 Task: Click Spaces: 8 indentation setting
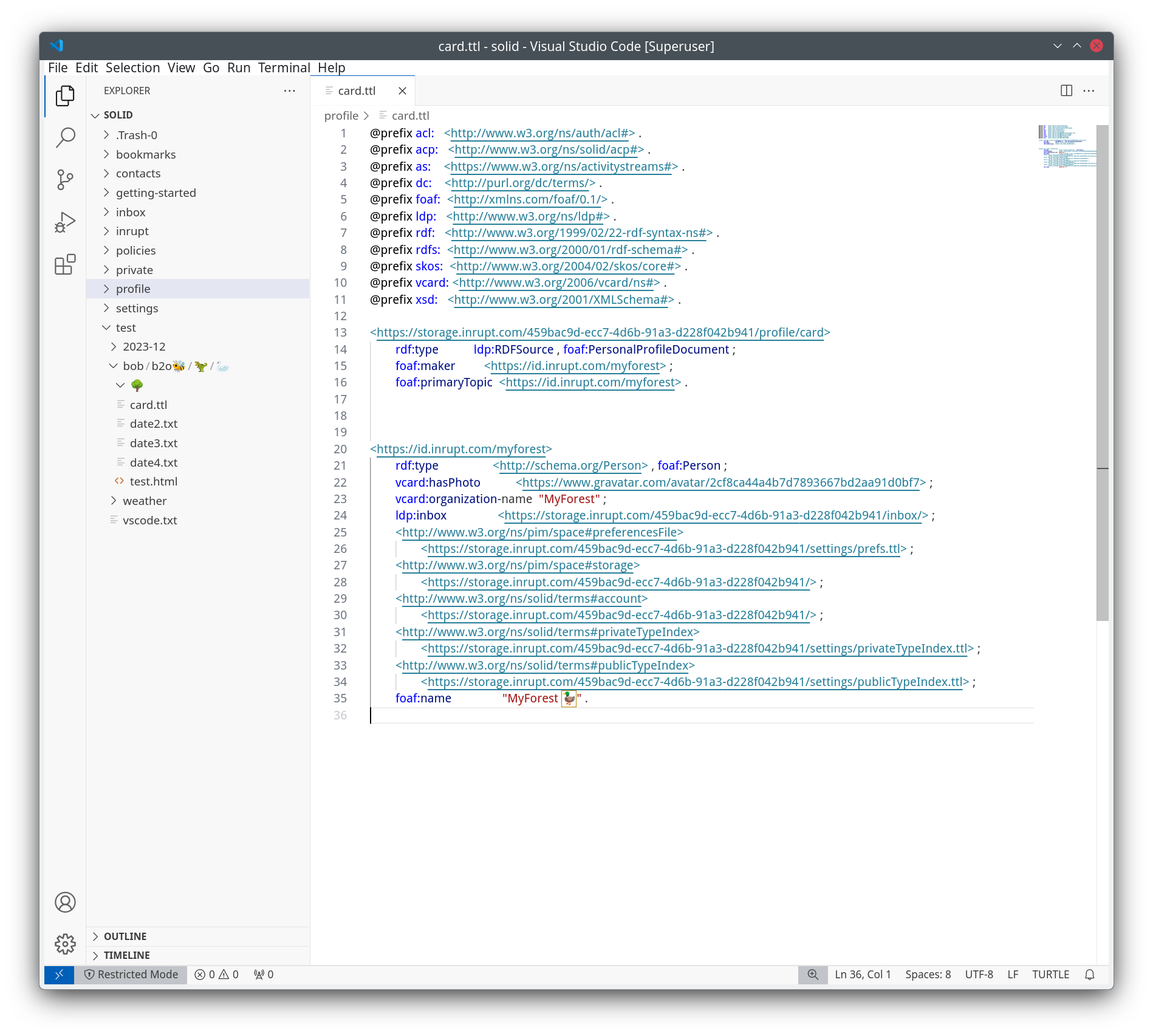click(928, 975)
